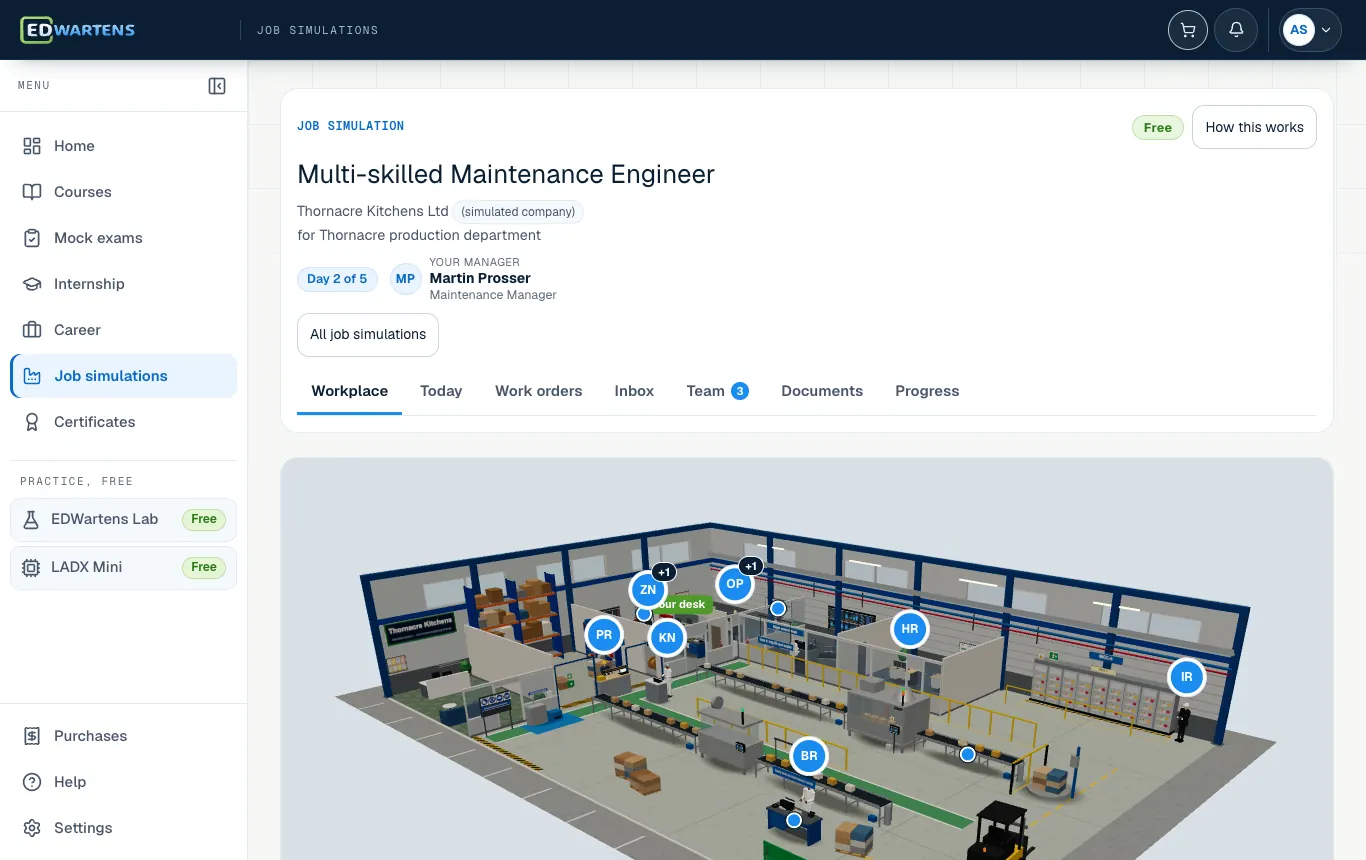The width and height of the screenshot is (1366, 860).
Task: Click the Career briefcase icon
Action: tap(32, 330)
